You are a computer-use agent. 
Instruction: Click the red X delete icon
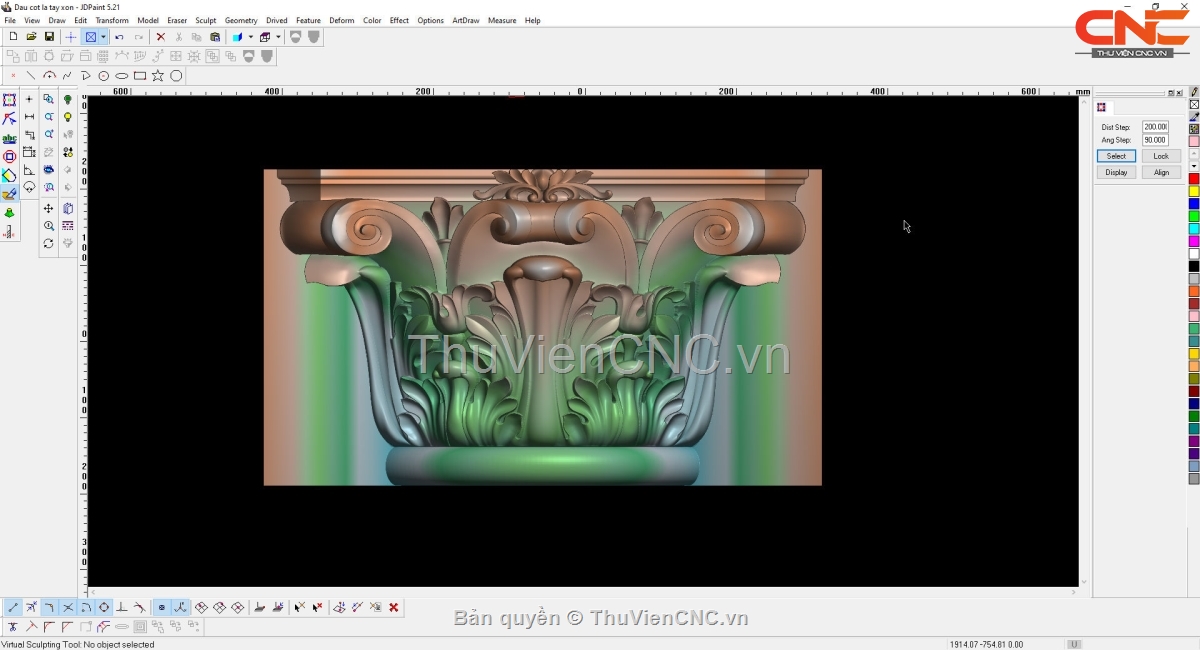[x=160, y=37]
